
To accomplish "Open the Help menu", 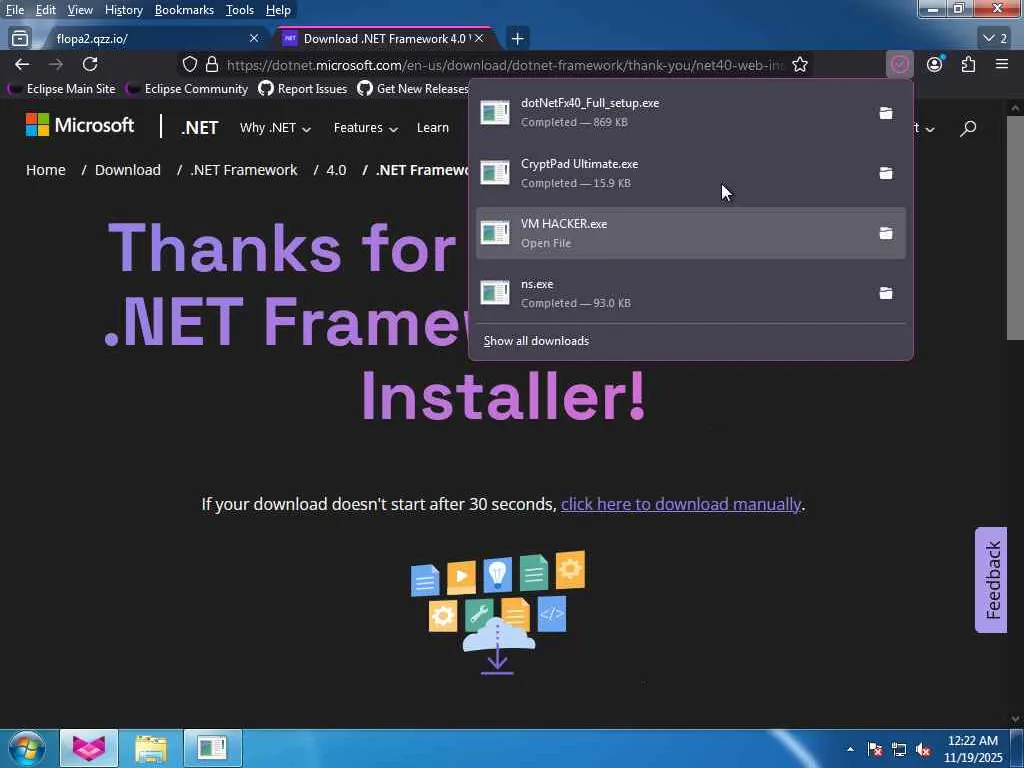I will click(278, 10).
